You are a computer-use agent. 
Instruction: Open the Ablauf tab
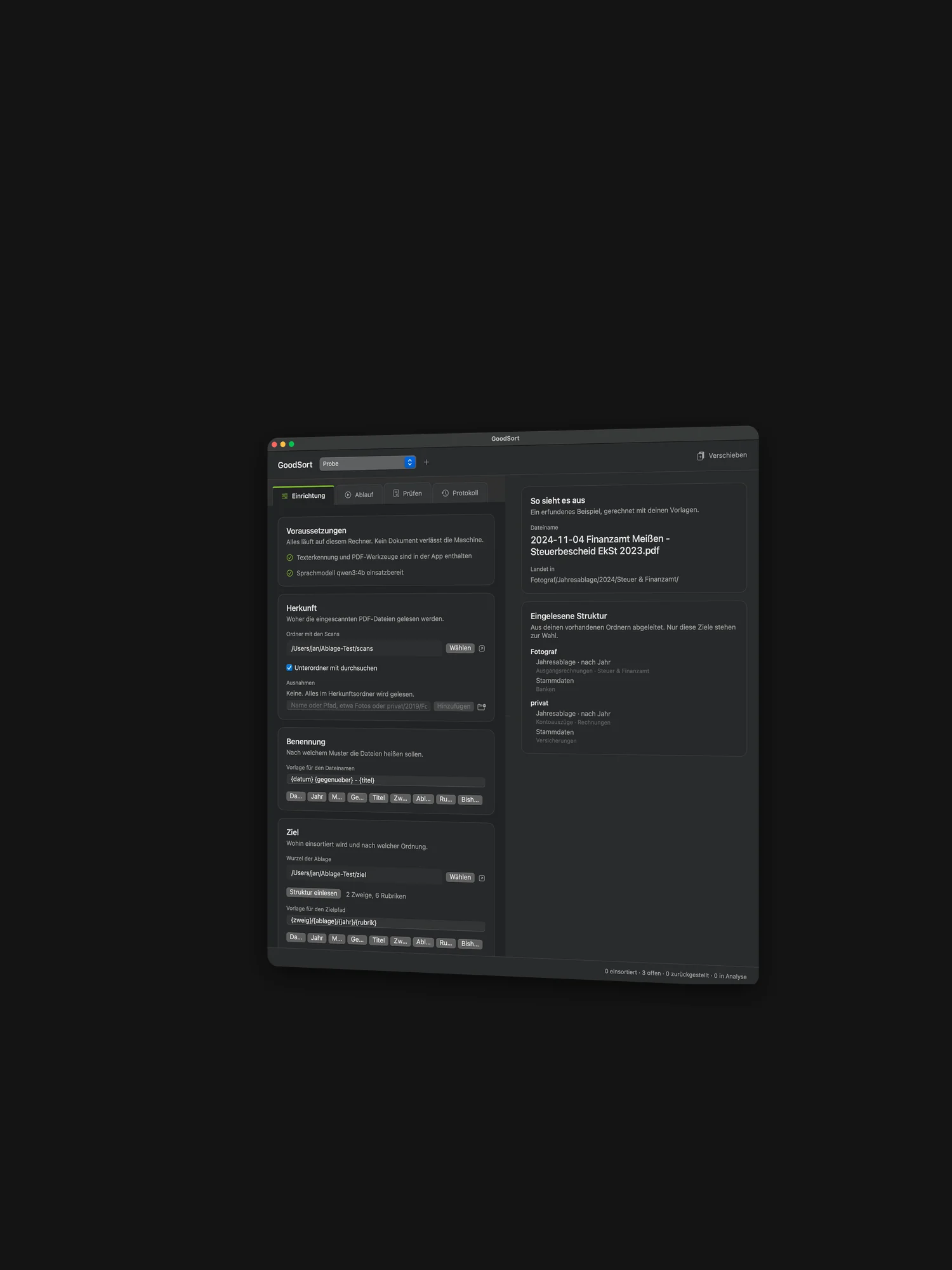[x=359, y=495]
